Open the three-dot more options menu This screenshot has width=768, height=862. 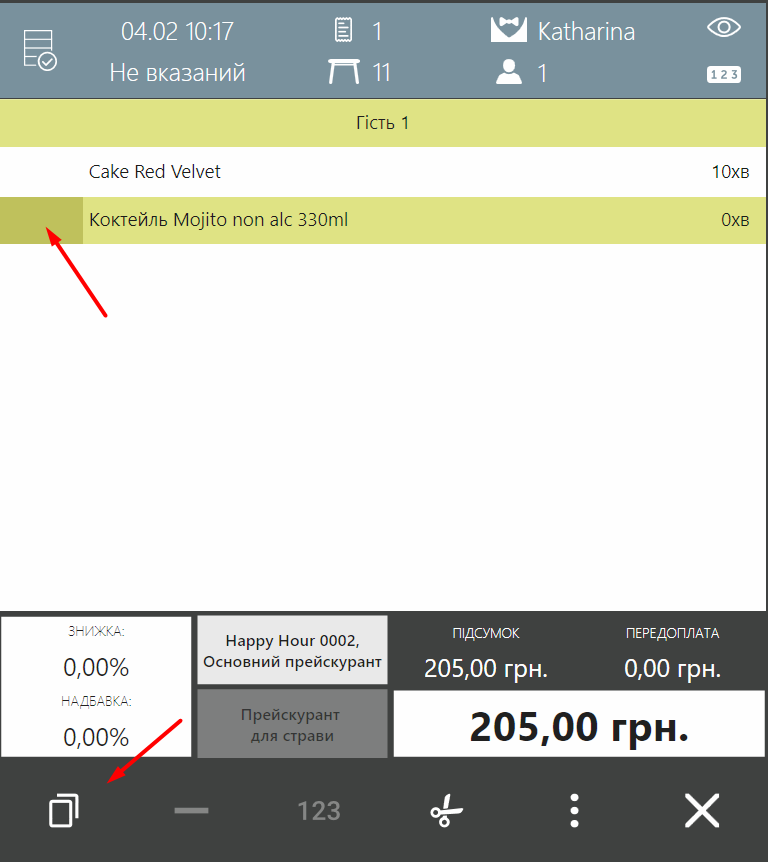(574, 810)
